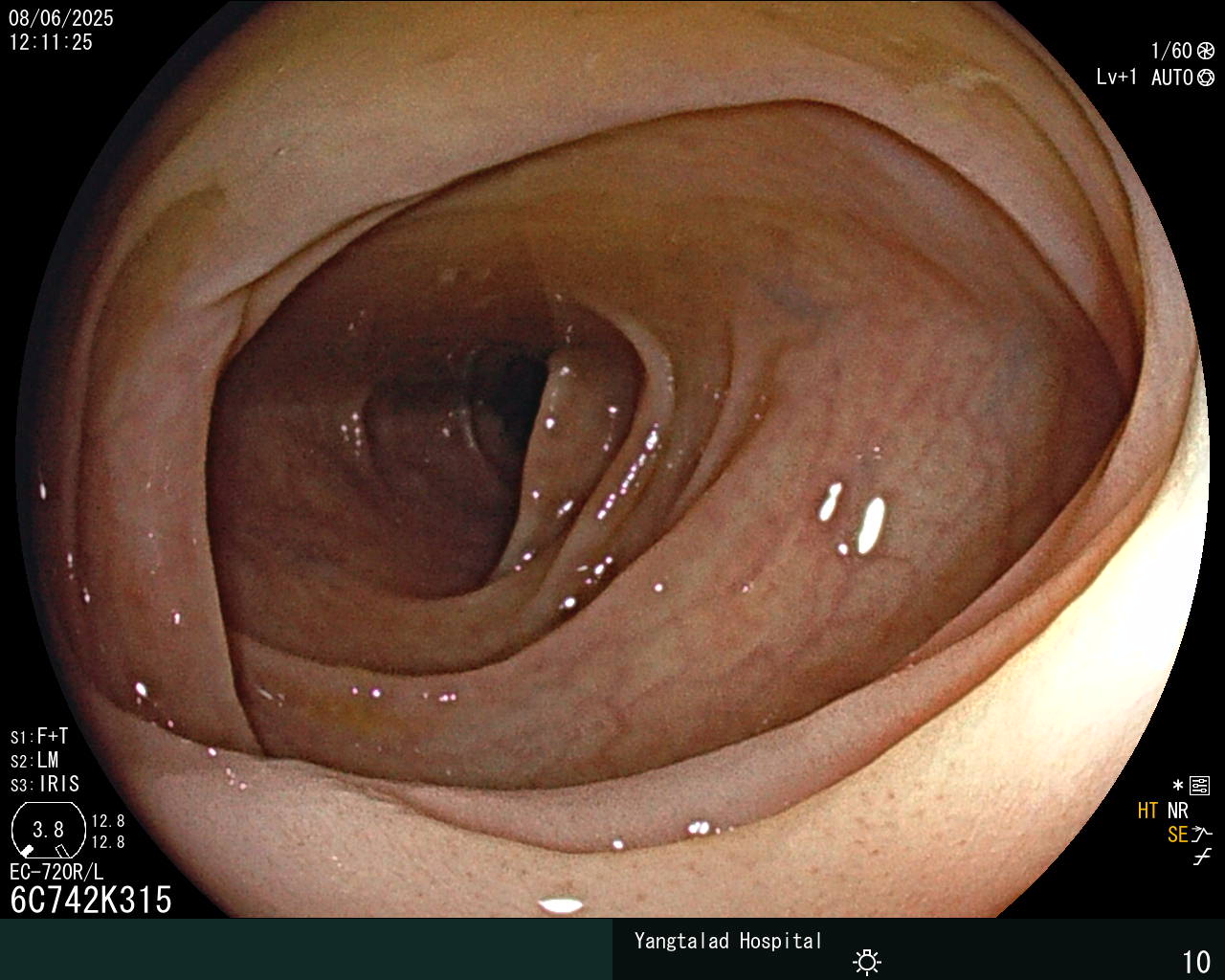1225x980 pixels.
Task: Click the AUTO iris mode text
Action: coord(1171,78)
